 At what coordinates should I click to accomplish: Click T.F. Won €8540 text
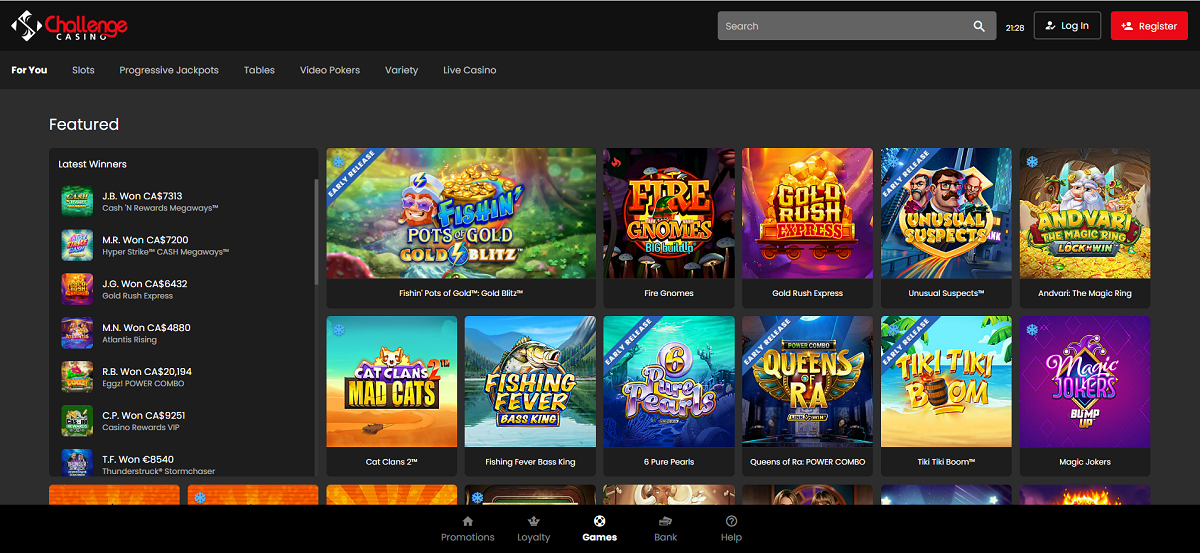pos(138,460)
